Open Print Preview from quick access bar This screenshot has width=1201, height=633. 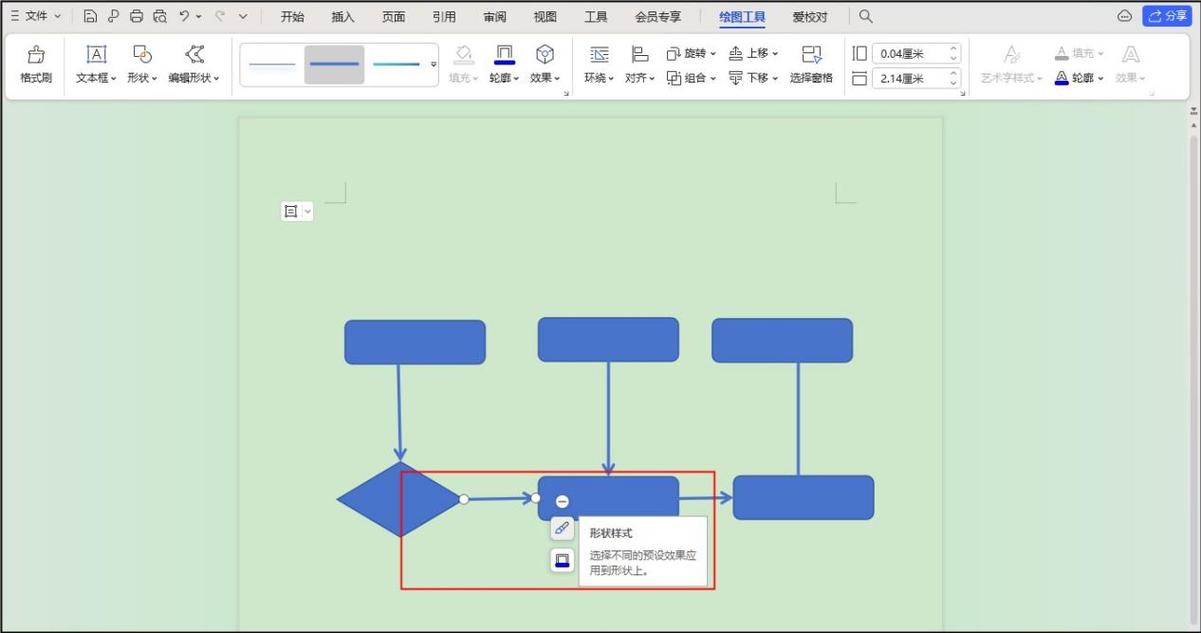(160, 16)
